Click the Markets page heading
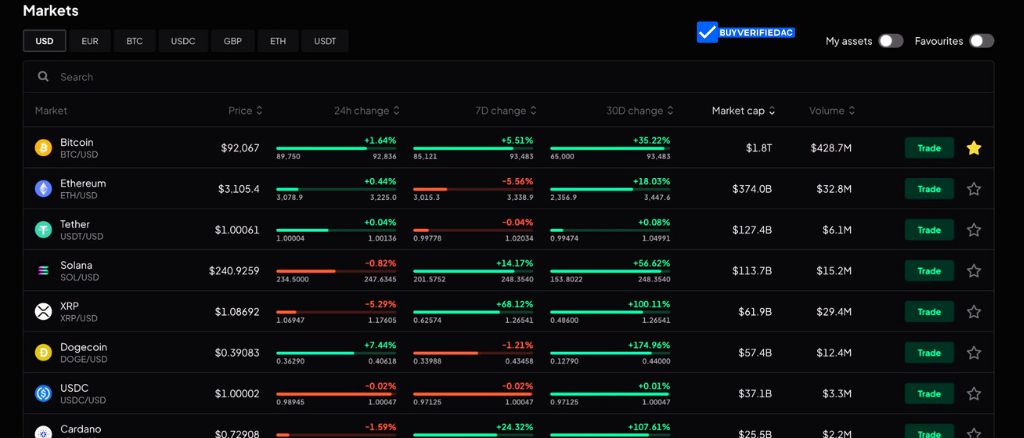Screen dimensions: 1024x438 [x=51, y=10]
